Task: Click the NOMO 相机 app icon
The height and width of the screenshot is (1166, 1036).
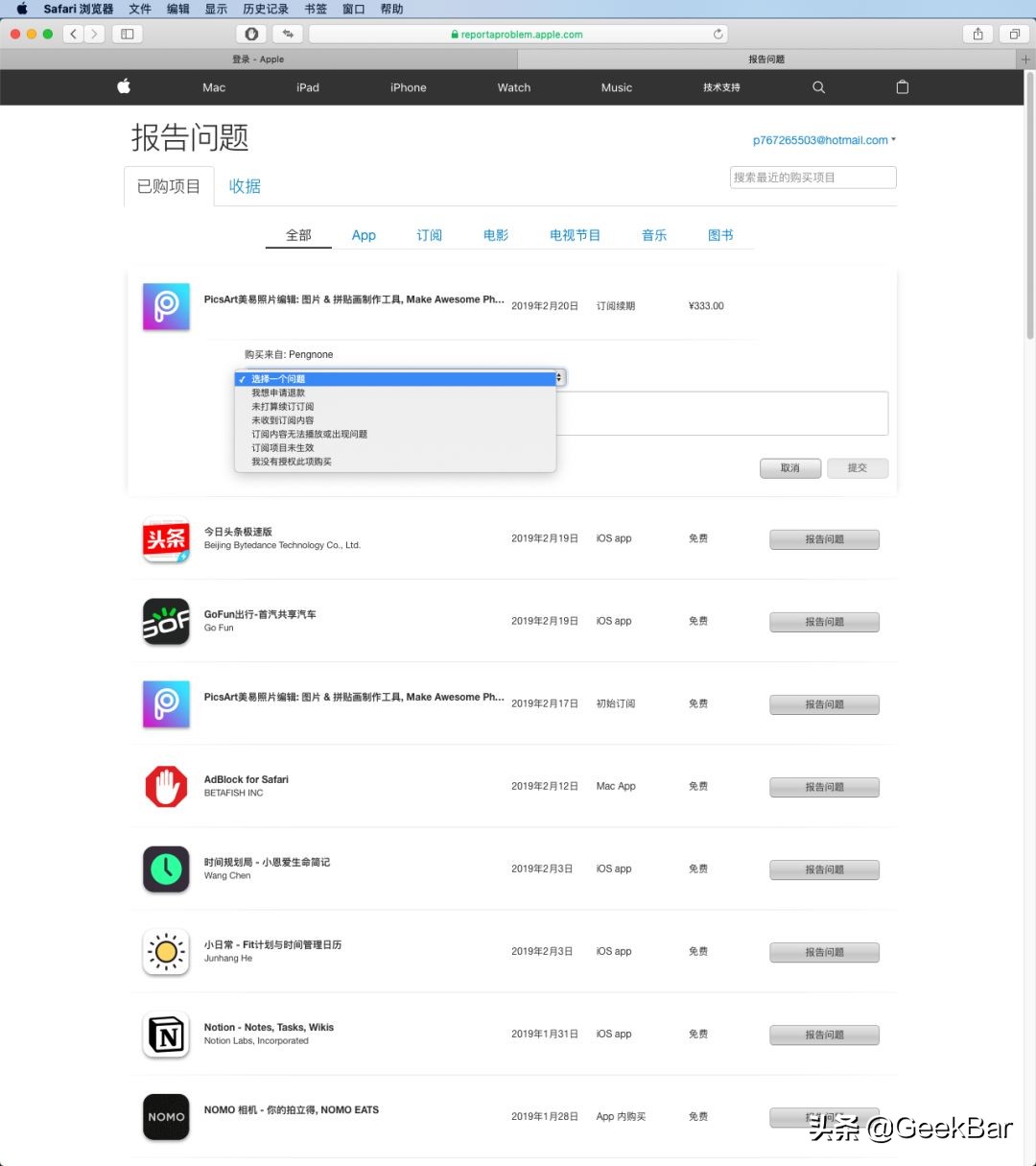Action: (x=165, y=1116)
